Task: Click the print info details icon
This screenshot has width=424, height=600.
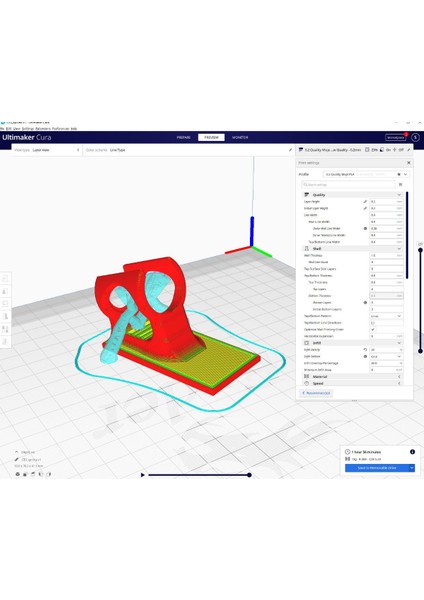Action: 412,452
